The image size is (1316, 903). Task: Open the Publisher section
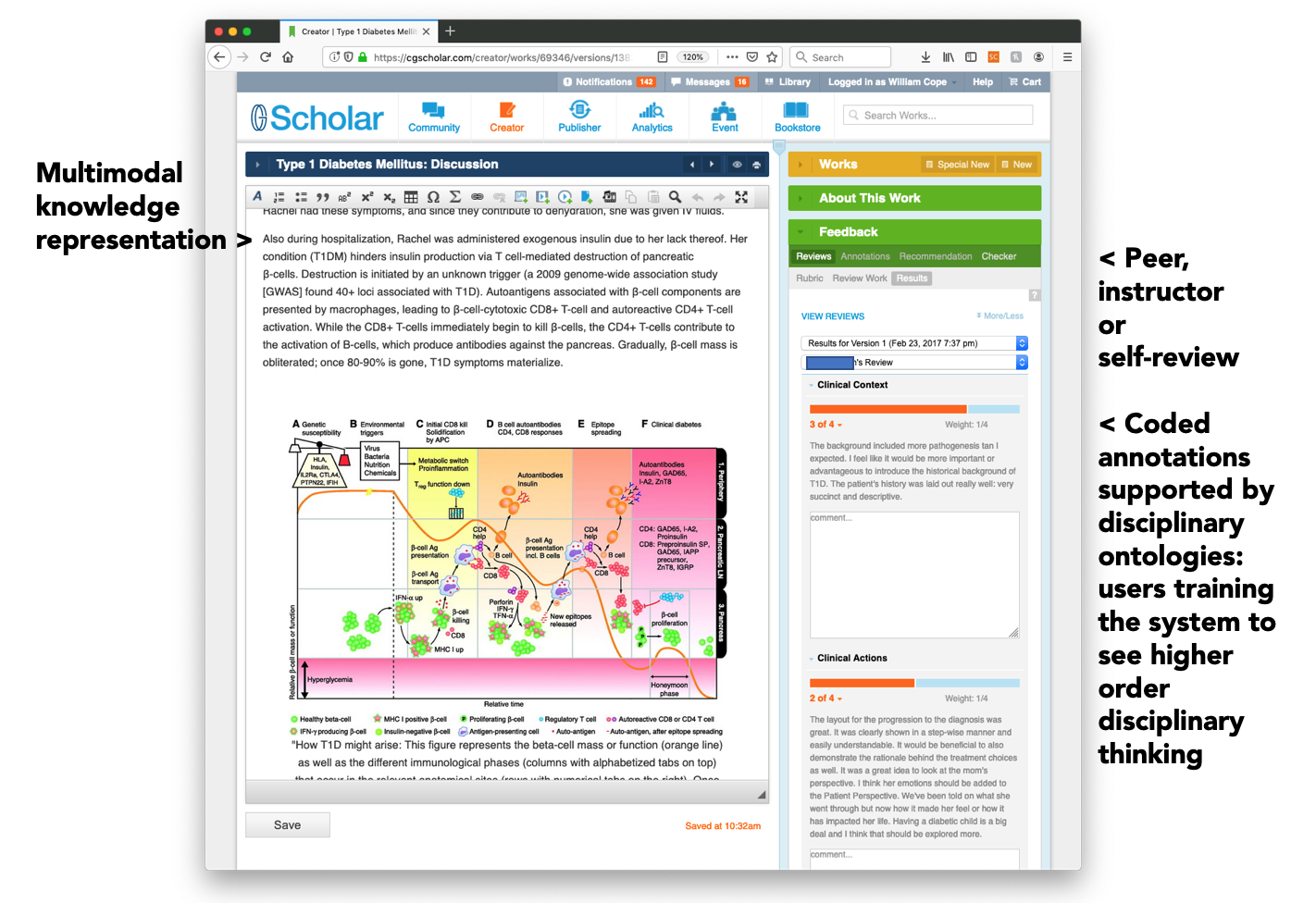pyautogui.click(x=579, y=118)
